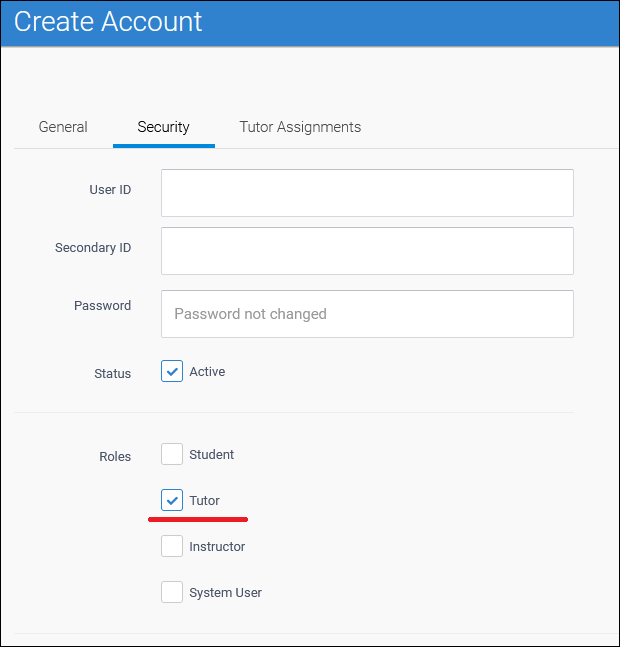Switch to the Security tab
The height and width of the screenshot is (647, 620).
(x=163, y=127)
